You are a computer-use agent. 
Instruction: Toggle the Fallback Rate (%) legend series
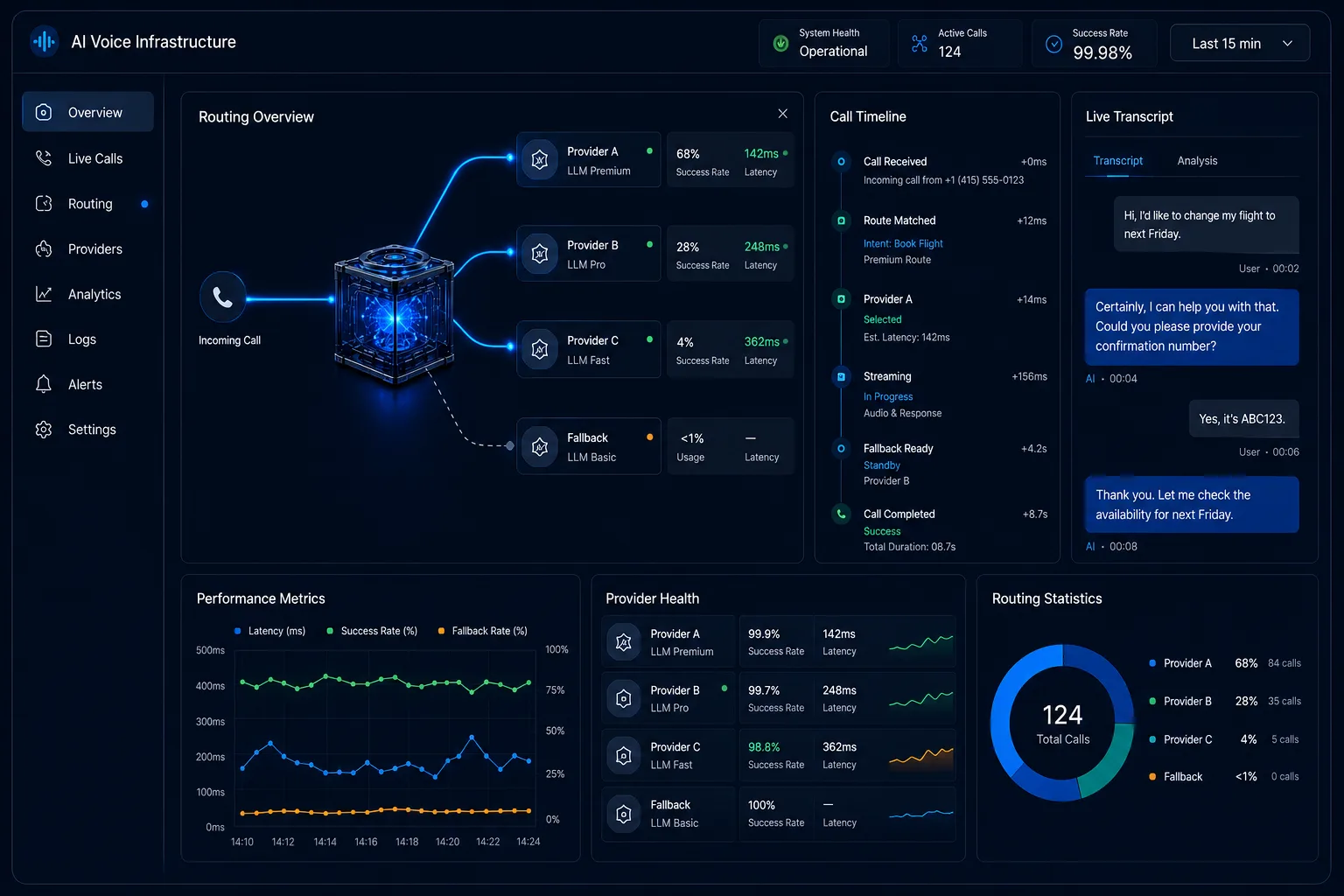pos(483,631)
